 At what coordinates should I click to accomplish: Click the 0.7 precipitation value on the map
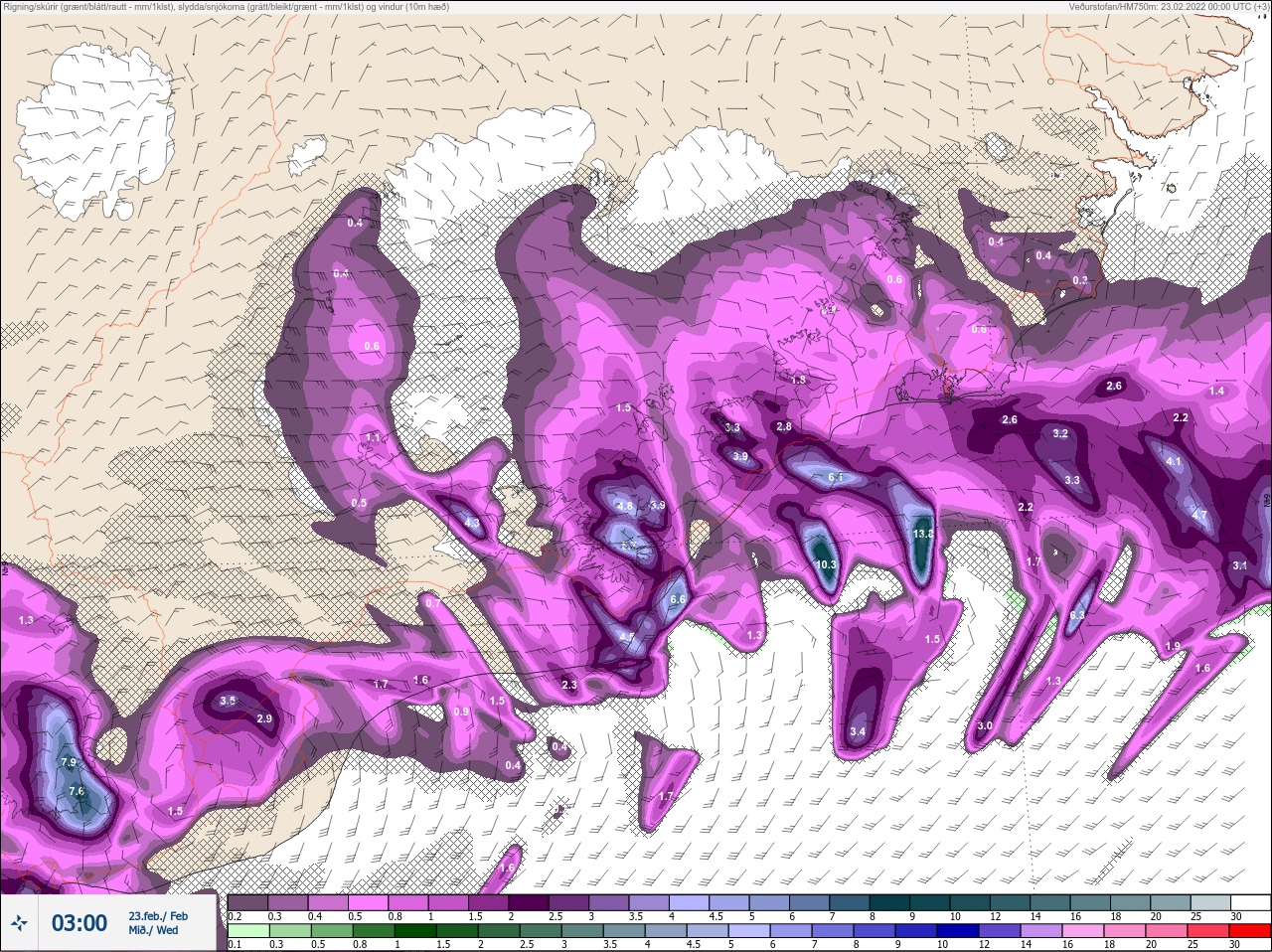[x=432, y=603]
